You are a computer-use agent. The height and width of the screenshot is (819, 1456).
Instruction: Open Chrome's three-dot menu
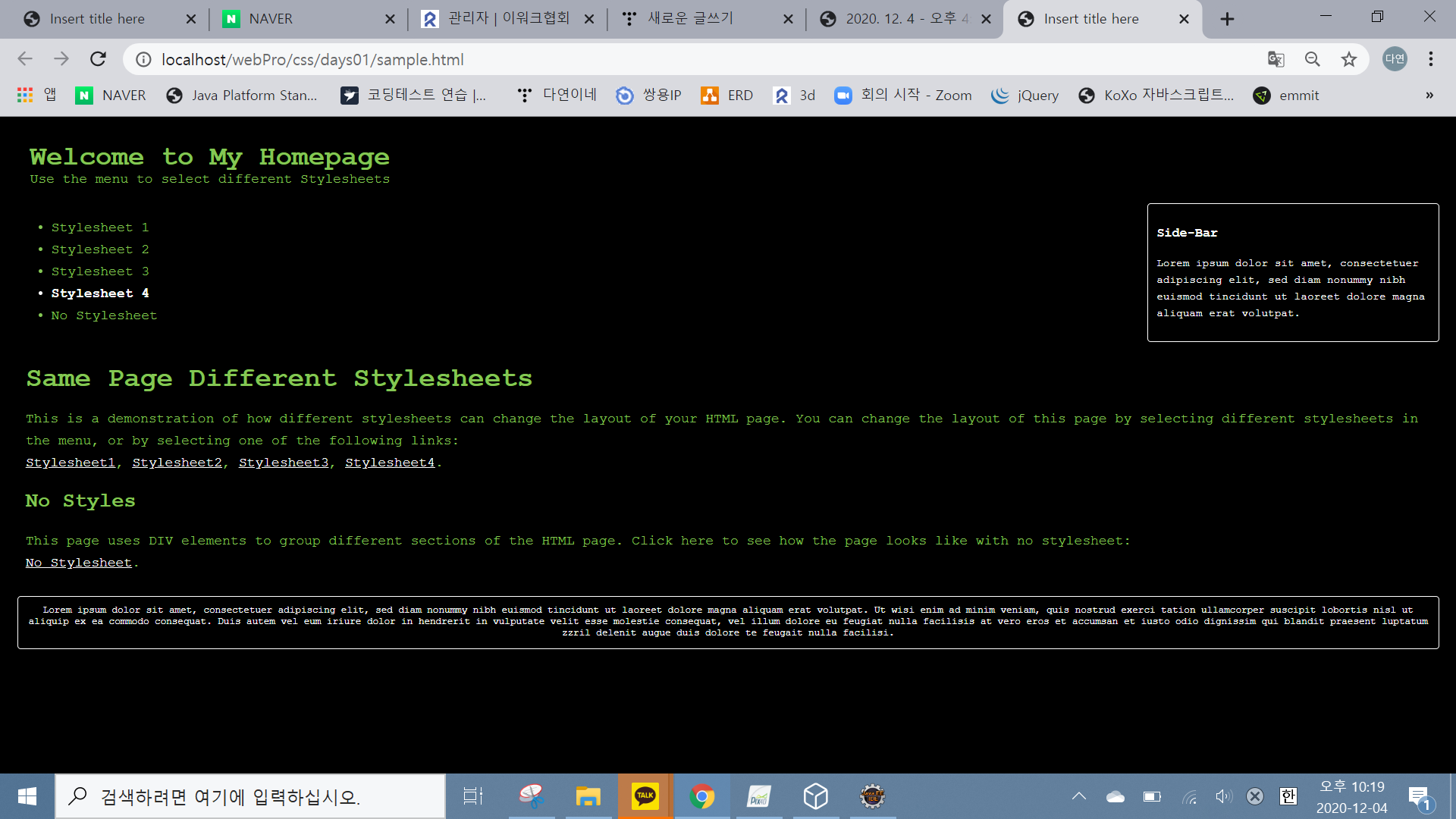(1430, 59)
